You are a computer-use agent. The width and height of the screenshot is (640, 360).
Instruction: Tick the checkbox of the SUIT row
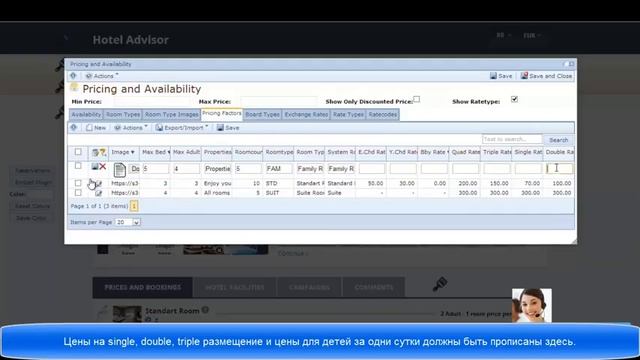pos(78,193)
